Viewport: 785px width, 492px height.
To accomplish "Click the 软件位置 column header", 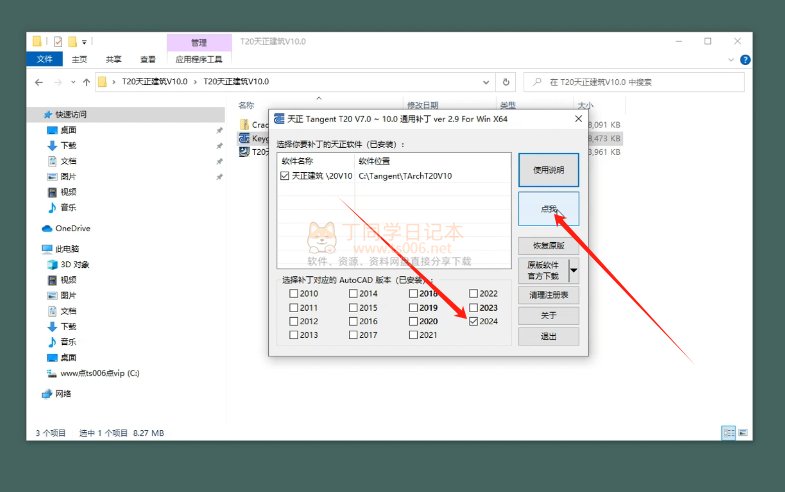I will (374, 161).
